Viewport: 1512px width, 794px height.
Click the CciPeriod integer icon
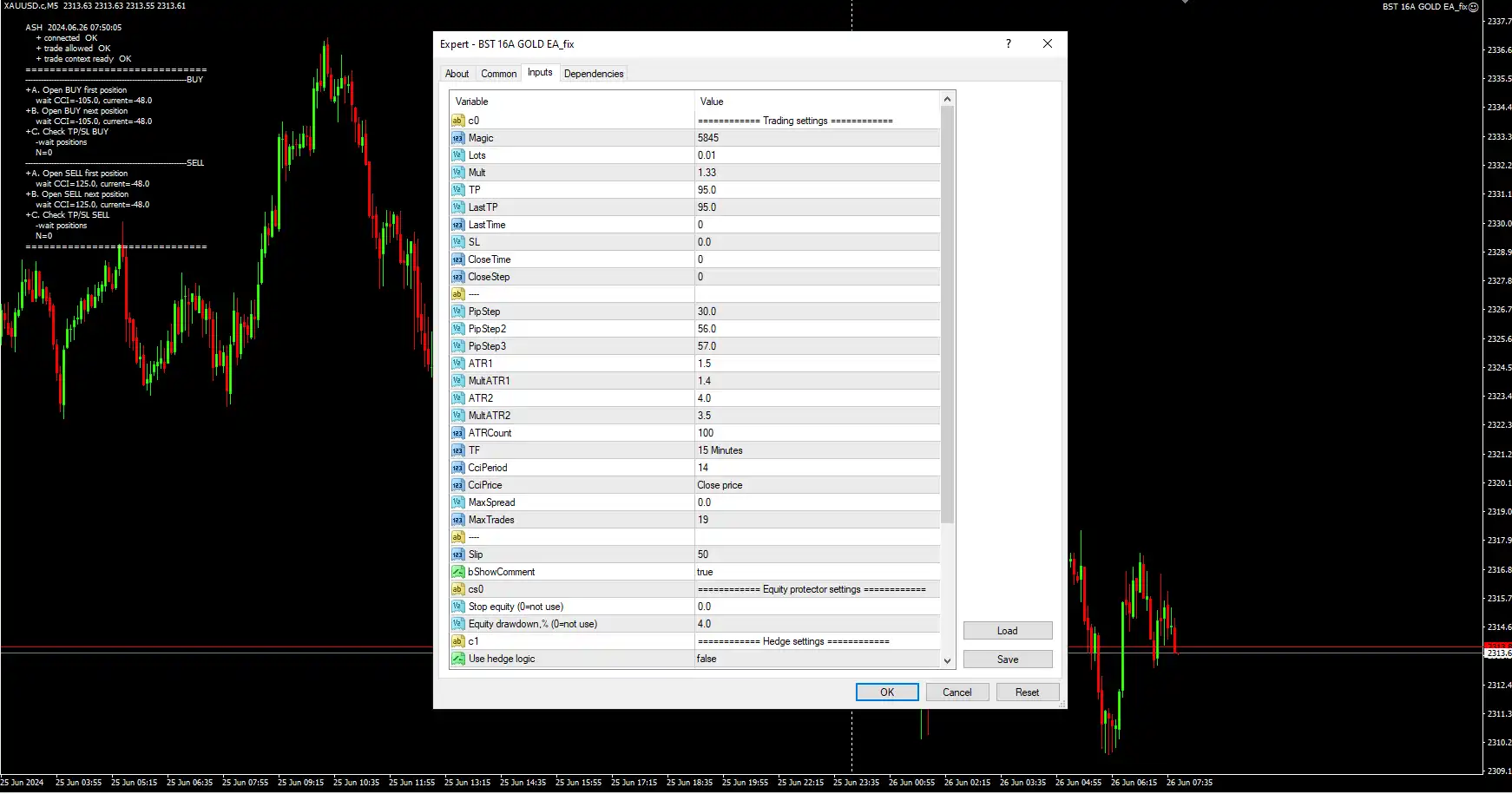[457, 468]
